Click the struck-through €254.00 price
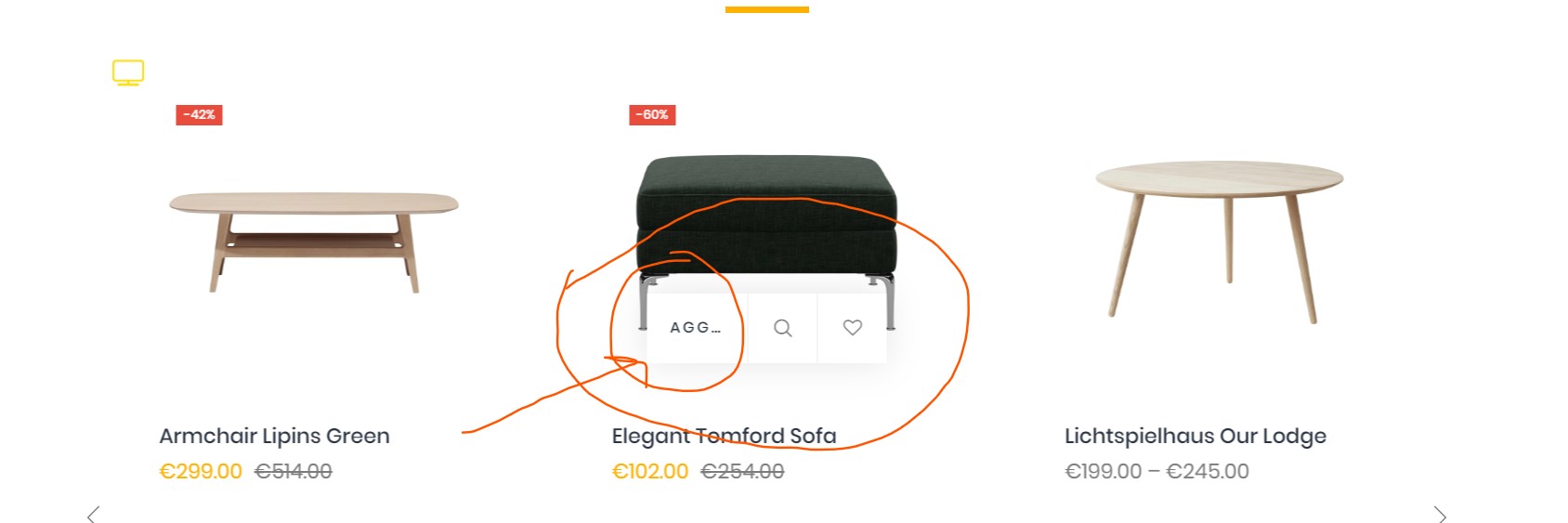The image size is (1568, 523). click(742, 471)
